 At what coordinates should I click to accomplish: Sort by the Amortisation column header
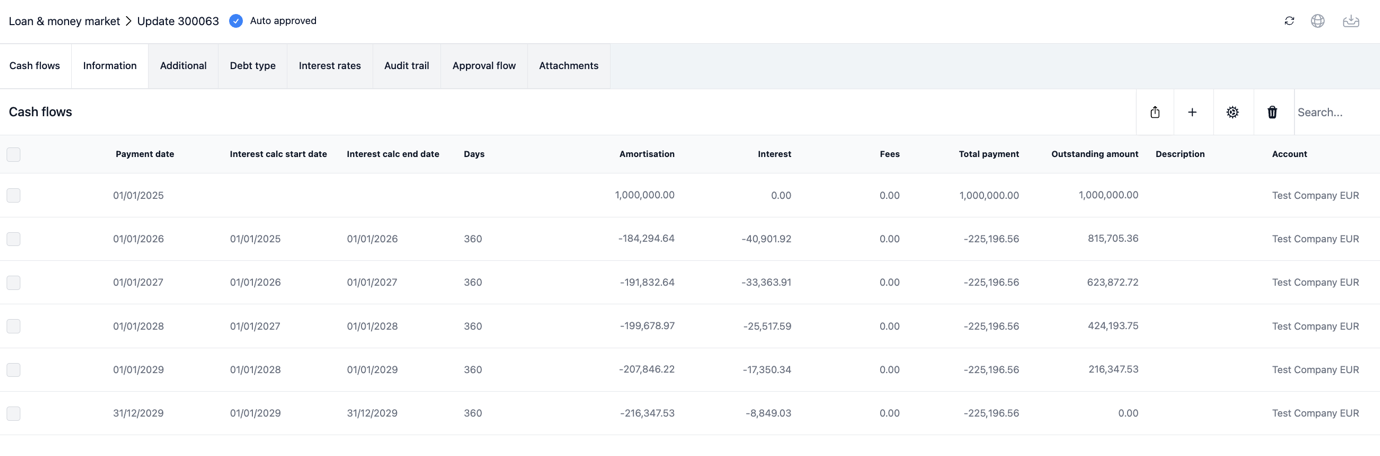(x=647, y=154)
